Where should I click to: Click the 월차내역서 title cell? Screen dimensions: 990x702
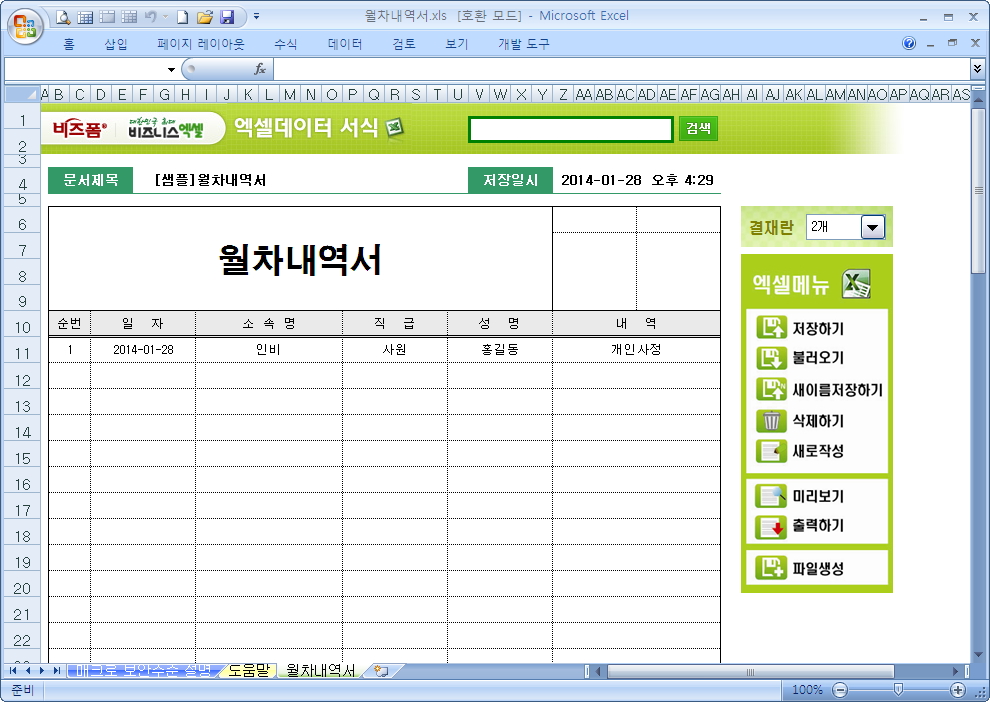coord(300,259)
